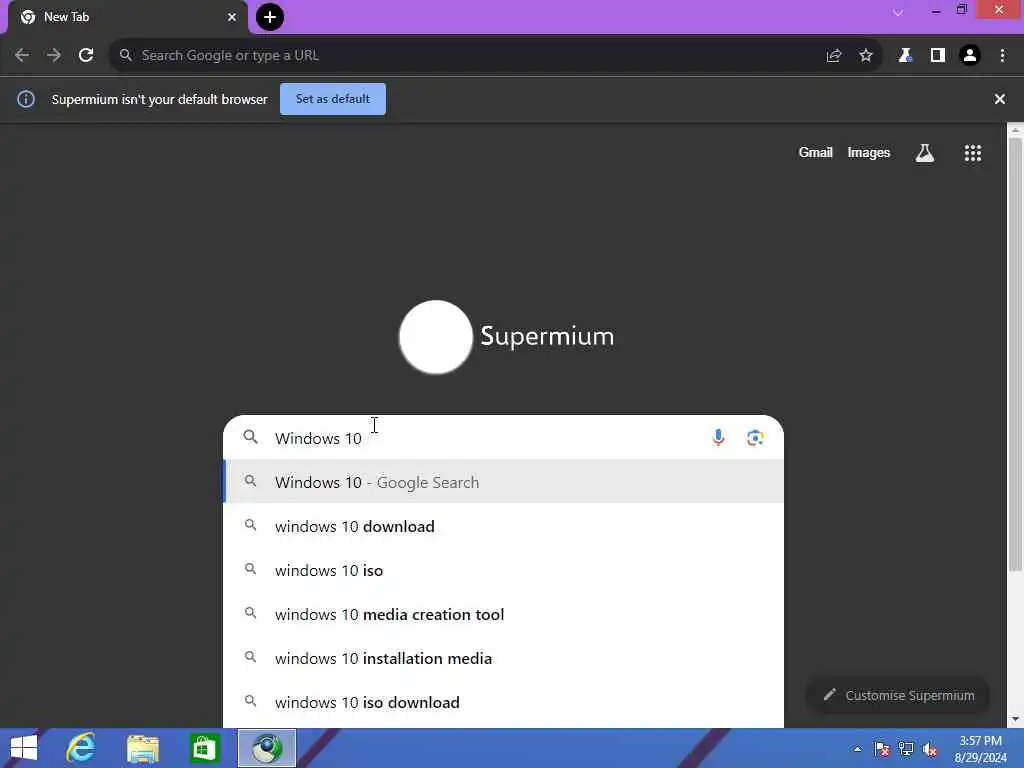Set Supermium as default browser
This screenshot has width=1024, height=768.
pos(333,99)
